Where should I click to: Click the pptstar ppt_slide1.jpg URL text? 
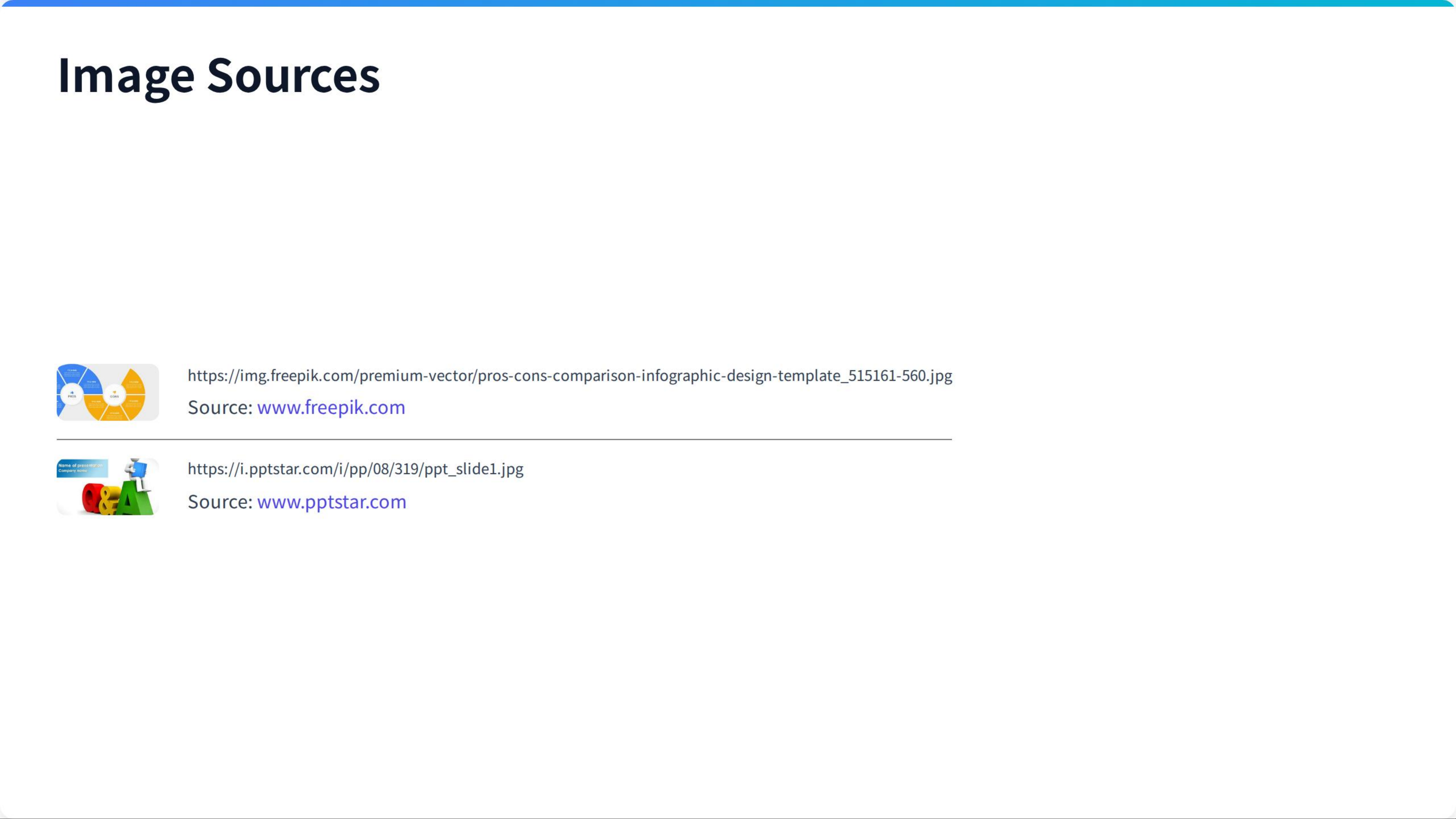click(355, 469)
